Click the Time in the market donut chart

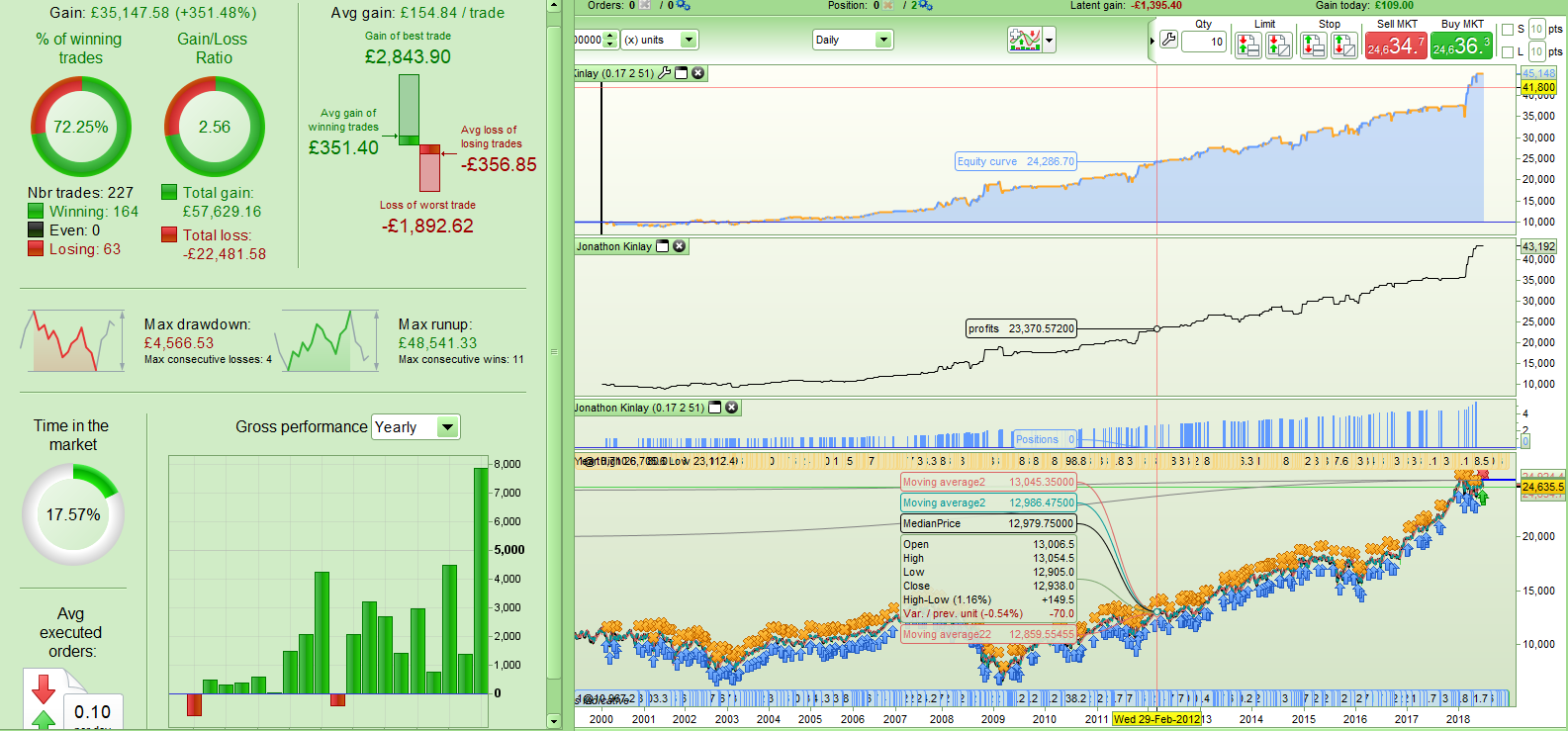[x=73, y=514]
